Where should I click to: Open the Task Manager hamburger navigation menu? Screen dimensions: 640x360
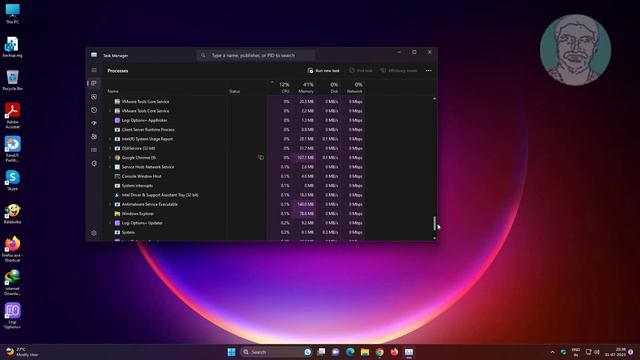[x=94, y=70]
